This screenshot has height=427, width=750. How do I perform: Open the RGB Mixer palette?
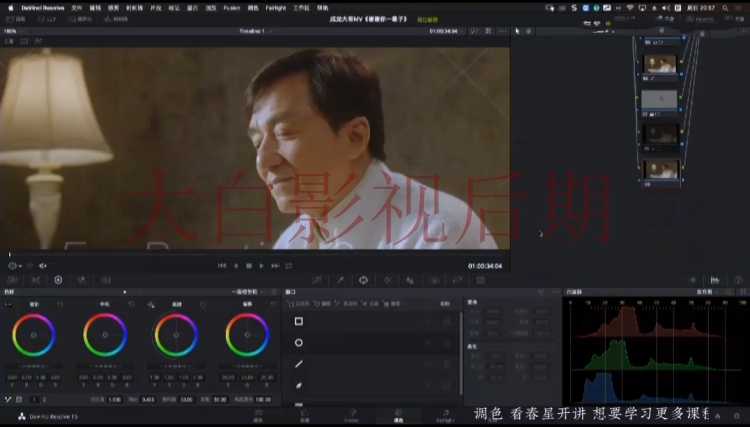tap(82, 280)
